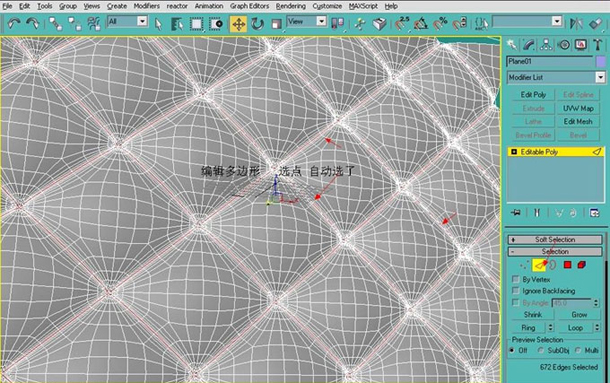Click the Grow selection button
The height and width of the screenshot is (383, 610).
(579, 314)
